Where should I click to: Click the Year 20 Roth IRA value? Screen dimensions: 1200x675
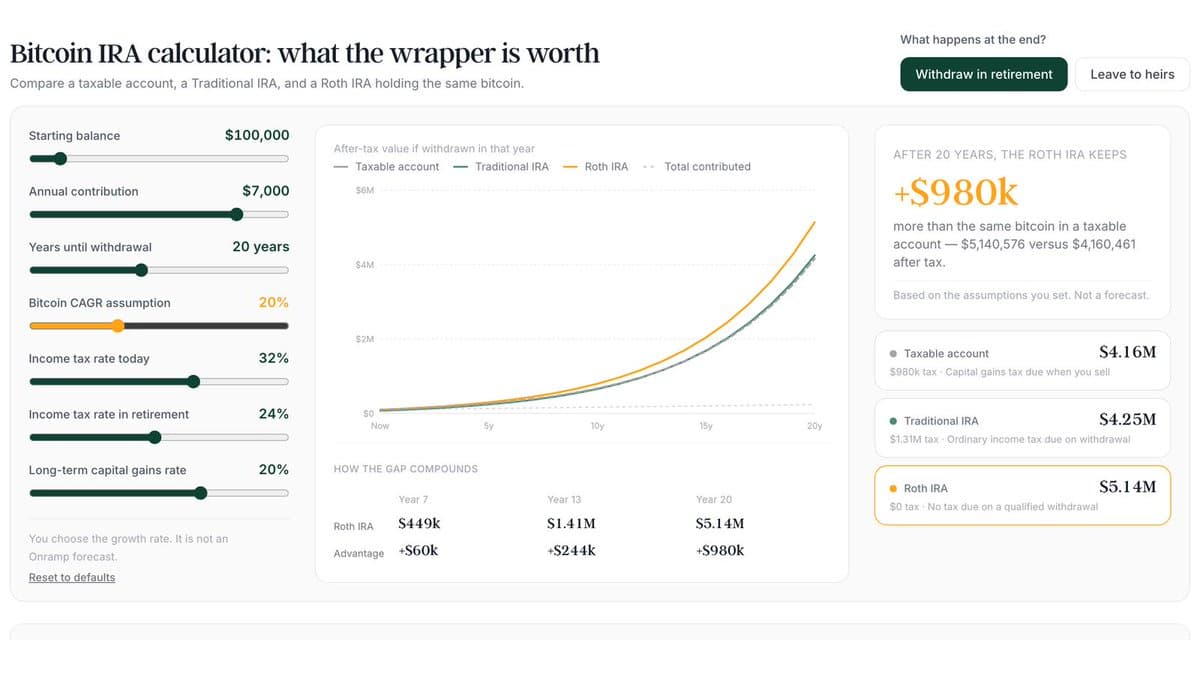720,524
